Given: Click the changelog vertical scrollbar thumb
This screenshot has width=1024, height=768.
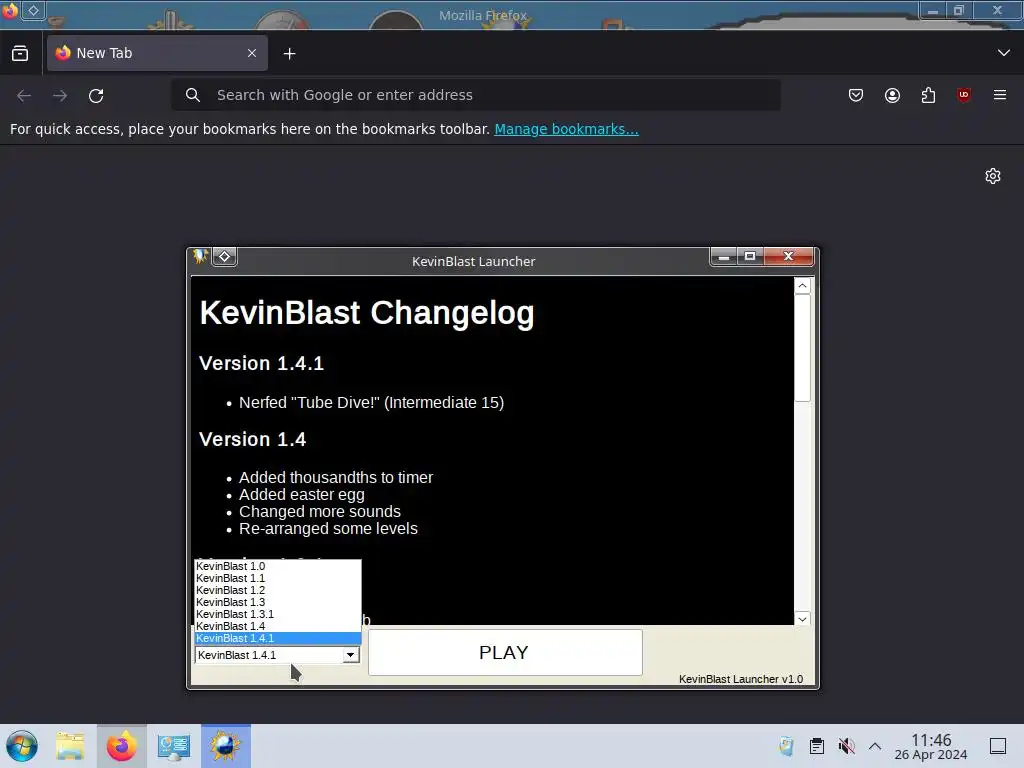Looking at the screenshot, I should [x=803, y=348].
